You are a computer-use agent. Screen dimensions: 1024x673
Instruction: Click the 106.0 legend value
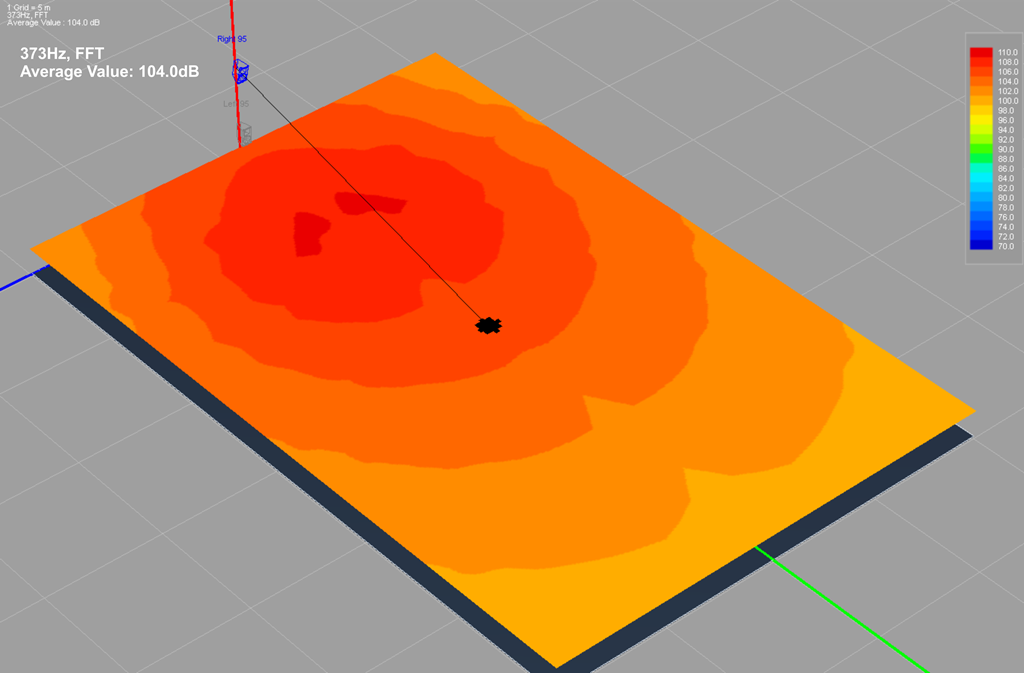1007,72
